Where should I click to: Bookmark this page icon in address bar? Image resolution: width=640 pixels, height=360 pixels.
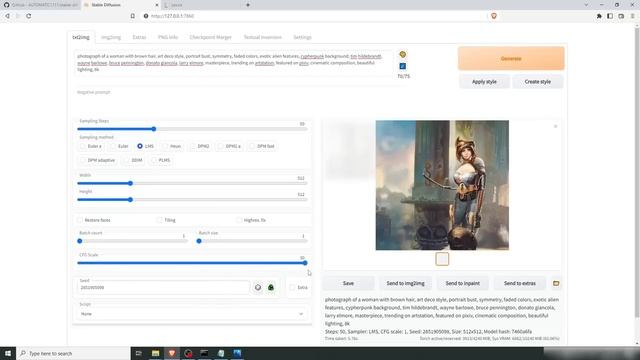coord(133,16)
